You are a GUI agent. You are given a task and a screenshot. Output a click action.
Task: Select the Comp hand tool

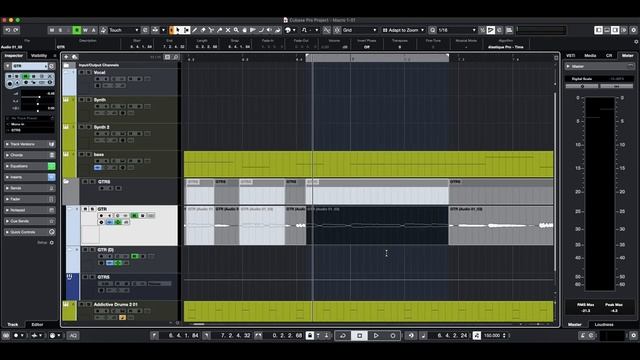point(244,30)
